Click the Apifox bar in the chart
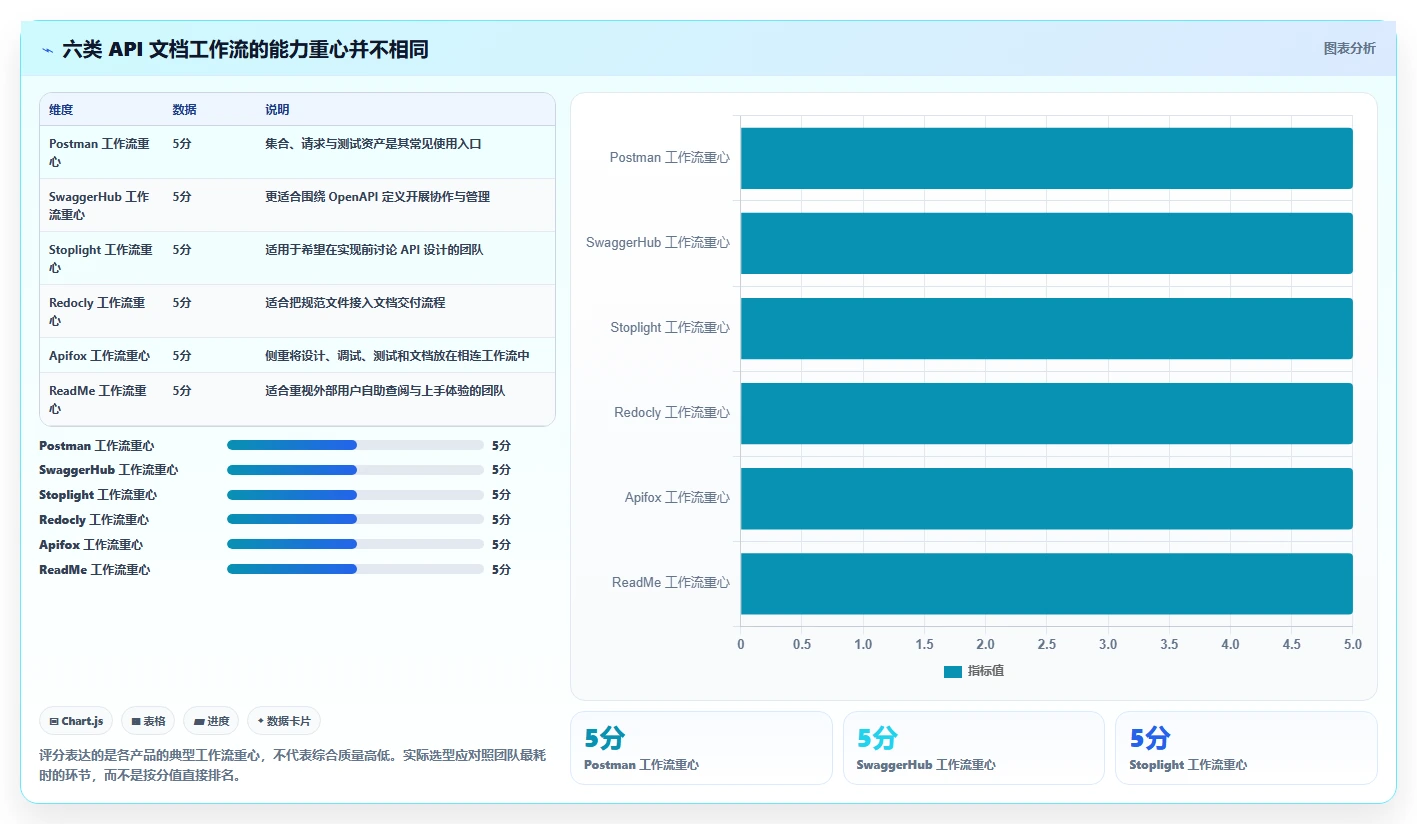 pyautogui.click(x=1046, y=498)
